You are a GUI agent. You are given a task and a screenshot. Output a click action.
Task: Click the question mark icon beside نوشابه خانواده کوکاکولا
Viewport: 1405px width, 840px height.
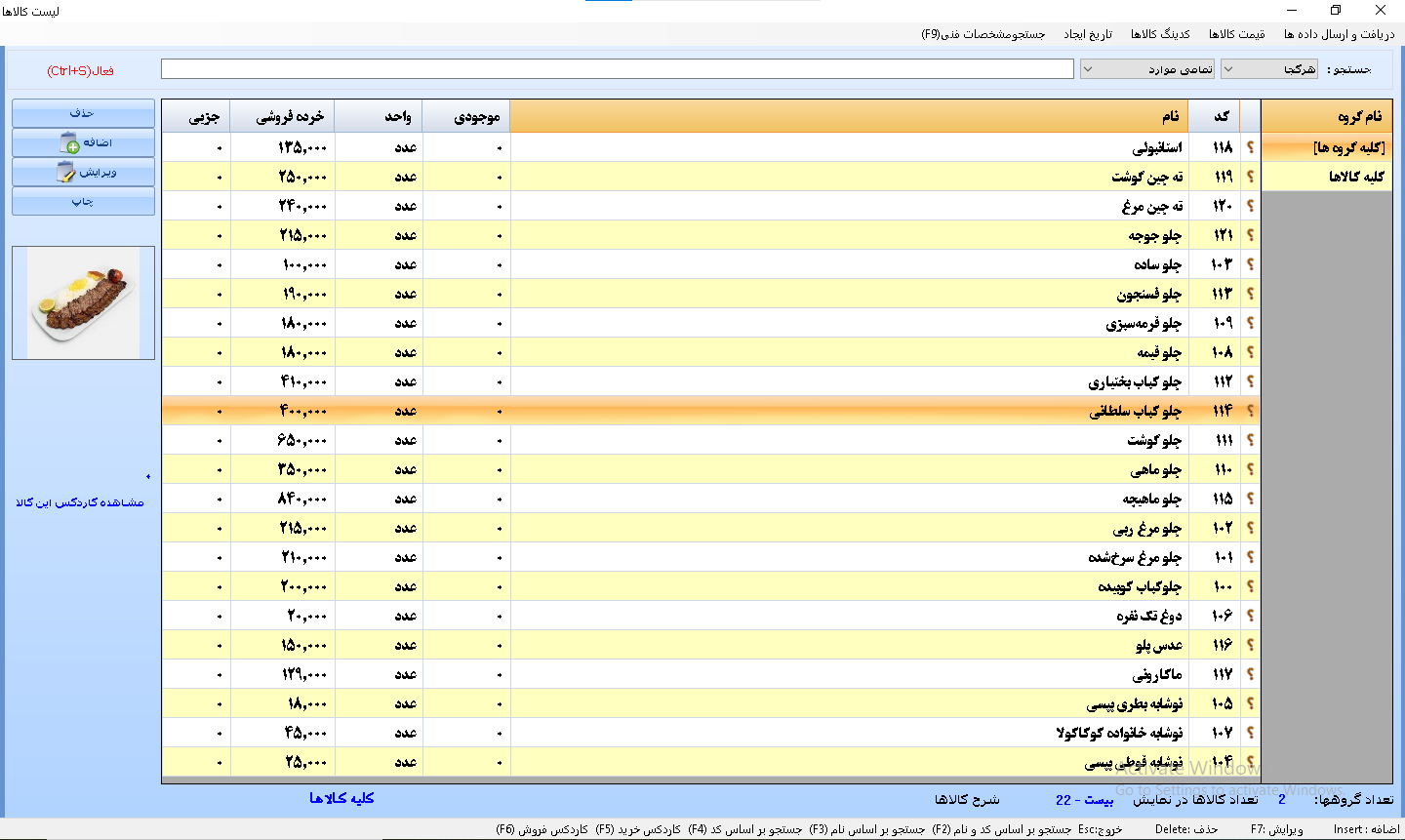click(x=1250, y=732)
